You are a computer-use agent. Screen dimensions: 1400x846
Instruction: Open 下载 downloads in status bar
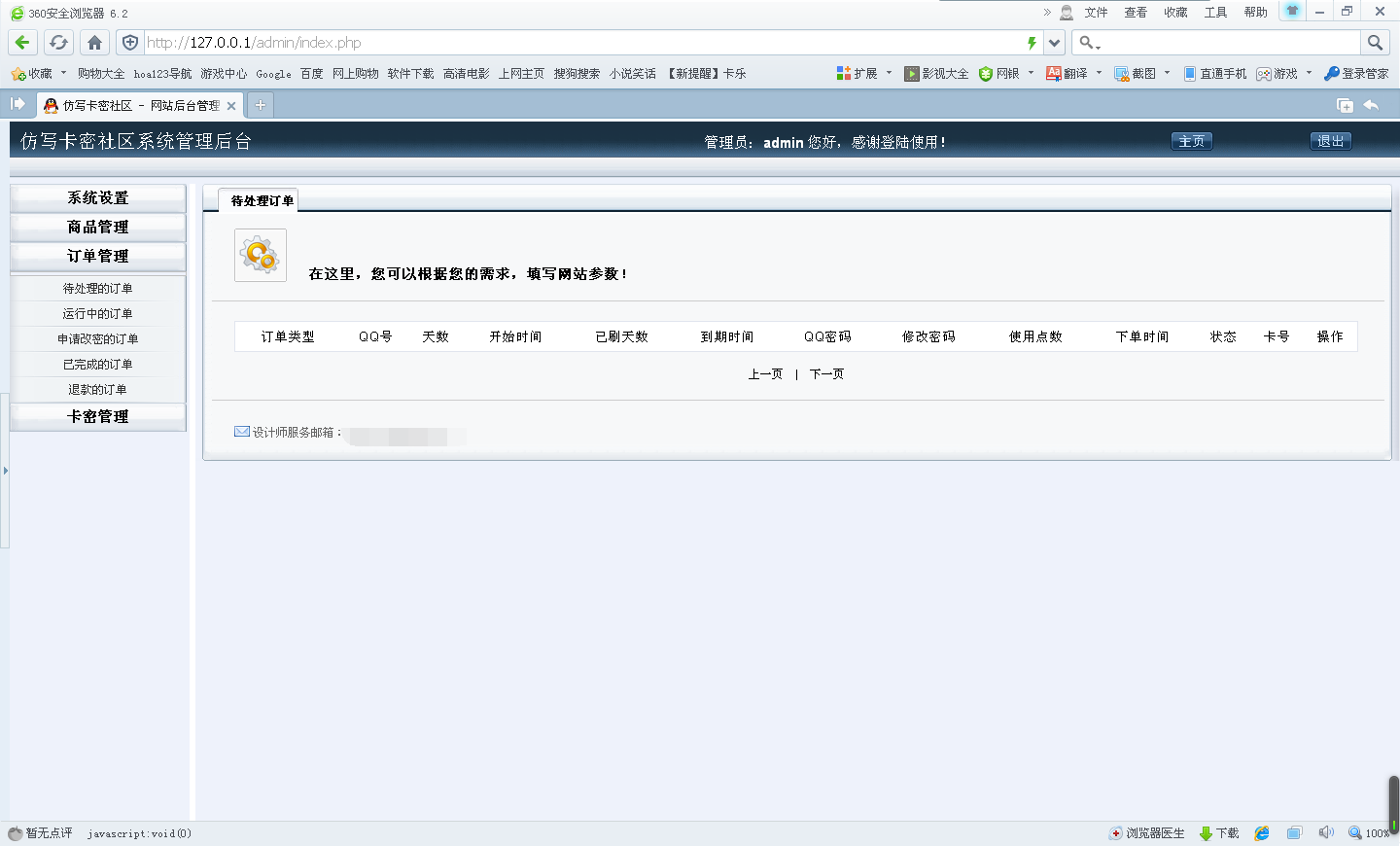1219,833
